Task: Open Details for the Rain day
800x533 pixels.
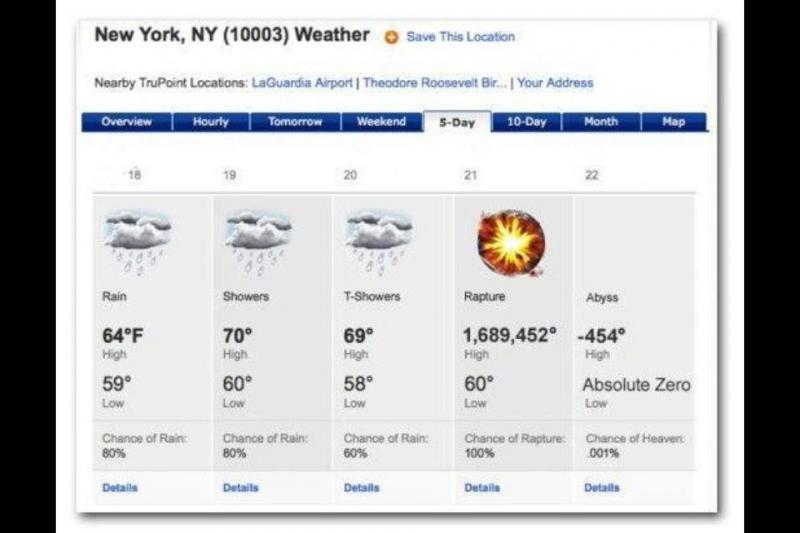Action: pos(120,488)
